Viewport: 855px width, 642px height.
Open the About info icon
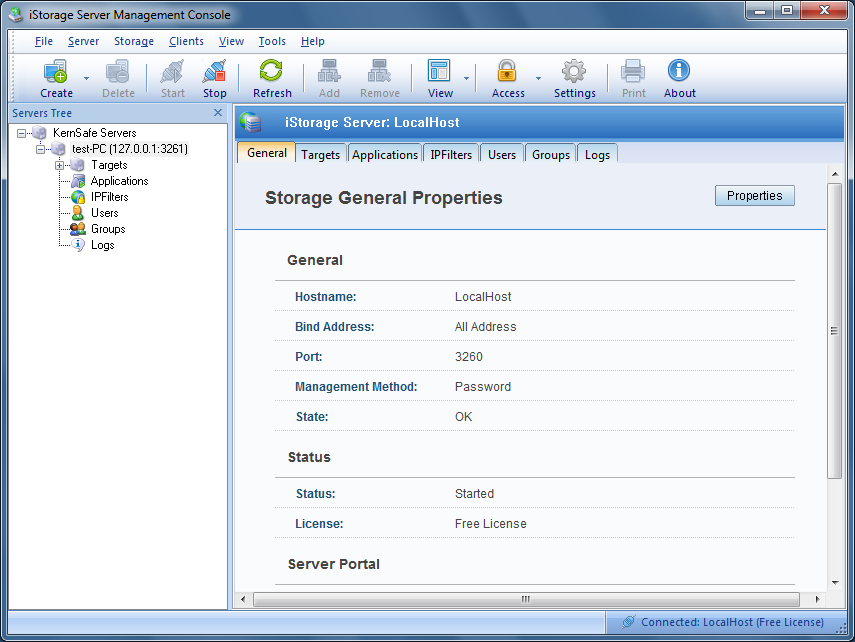click(x=679, y=71)
